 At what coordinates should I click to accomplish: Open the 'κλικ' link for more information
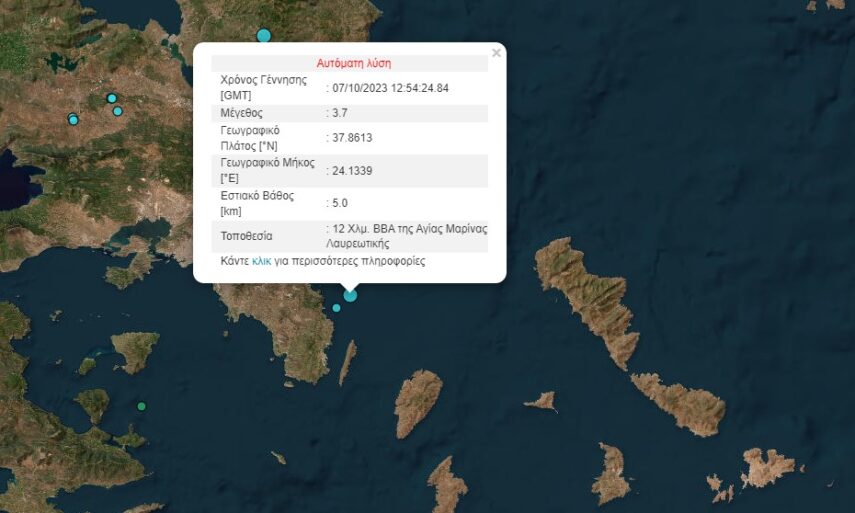point(261,261)
